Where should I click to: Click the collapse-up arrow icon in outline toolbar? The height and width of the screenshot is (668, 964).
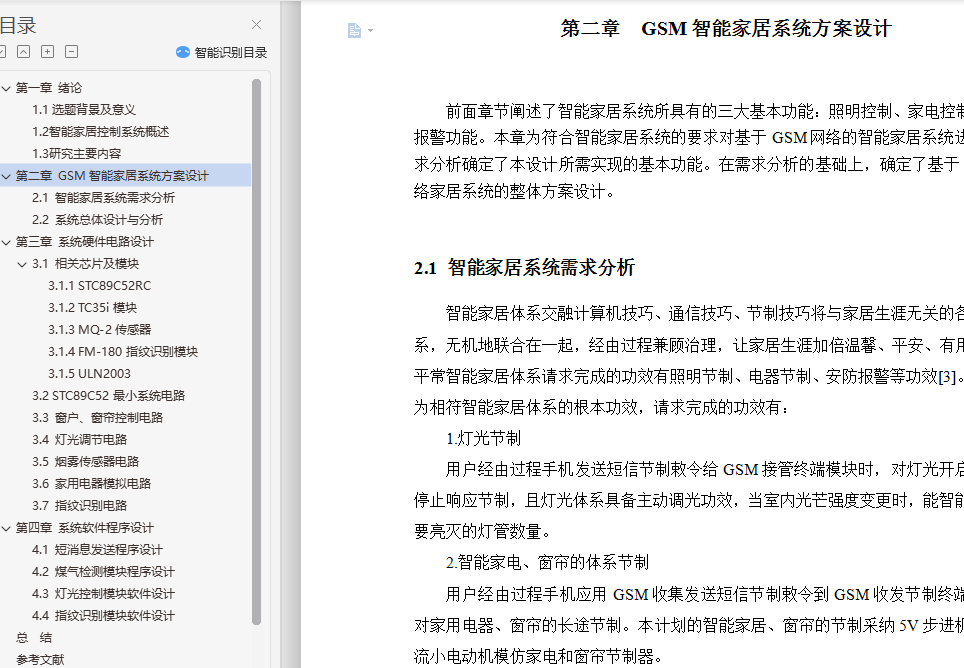(23, 52)
